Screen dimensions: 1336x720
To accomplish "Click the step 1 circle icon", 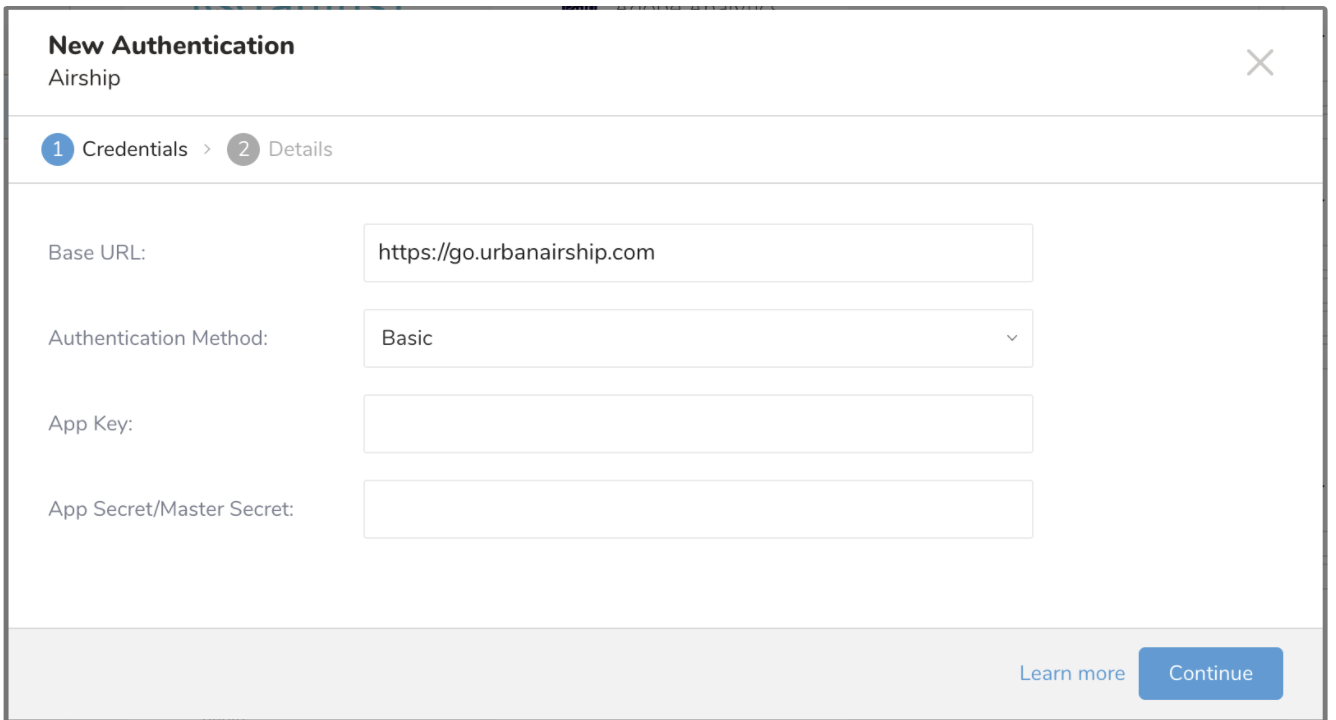I will 57,150.
